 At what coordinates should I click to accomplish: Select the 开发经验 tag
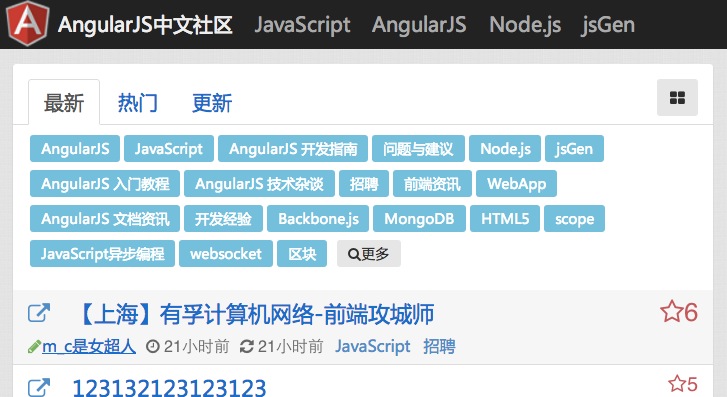(x=223, y=218)
